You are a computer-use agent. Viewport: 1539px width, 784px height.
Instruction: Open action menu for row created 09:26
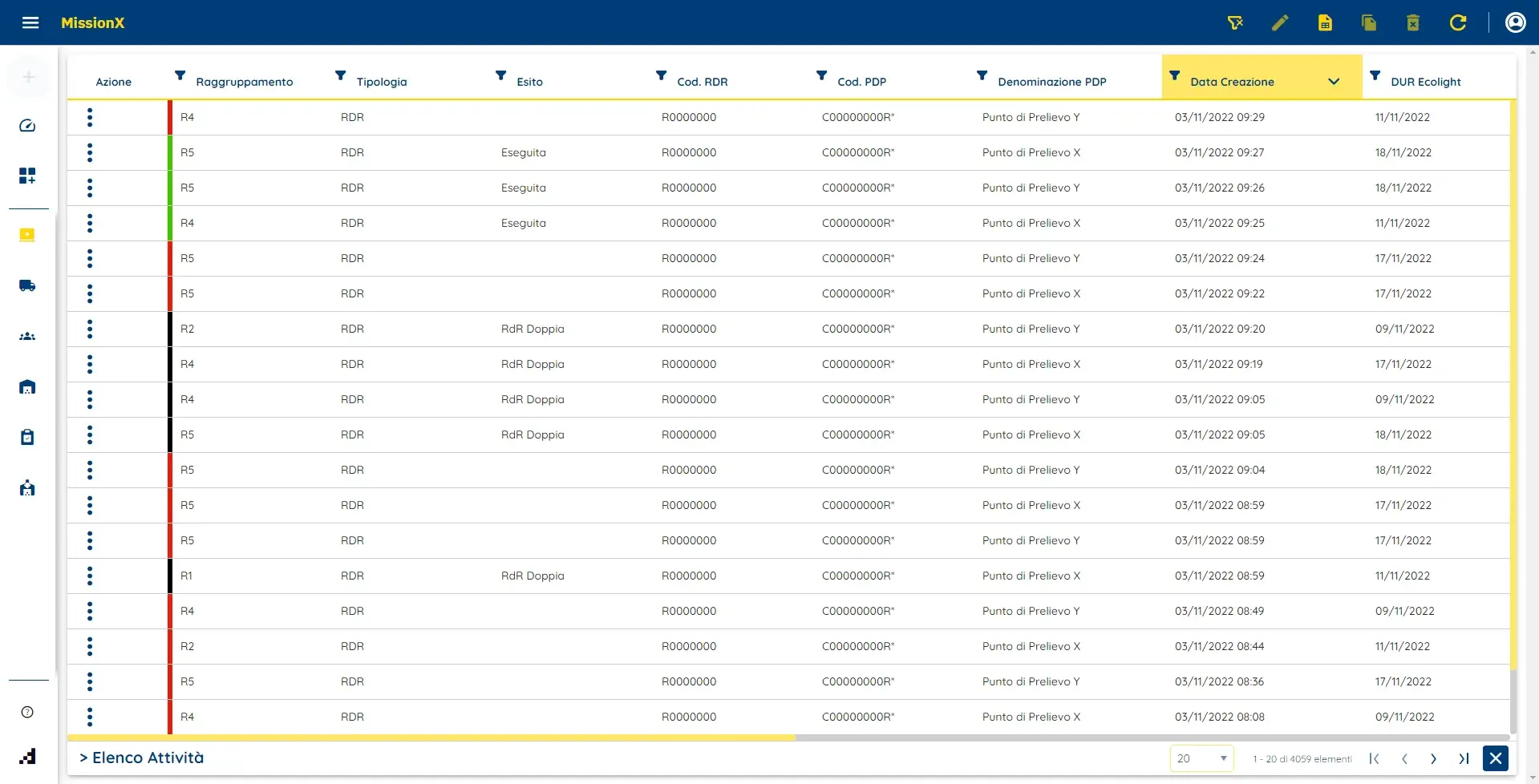click(90, 188)
